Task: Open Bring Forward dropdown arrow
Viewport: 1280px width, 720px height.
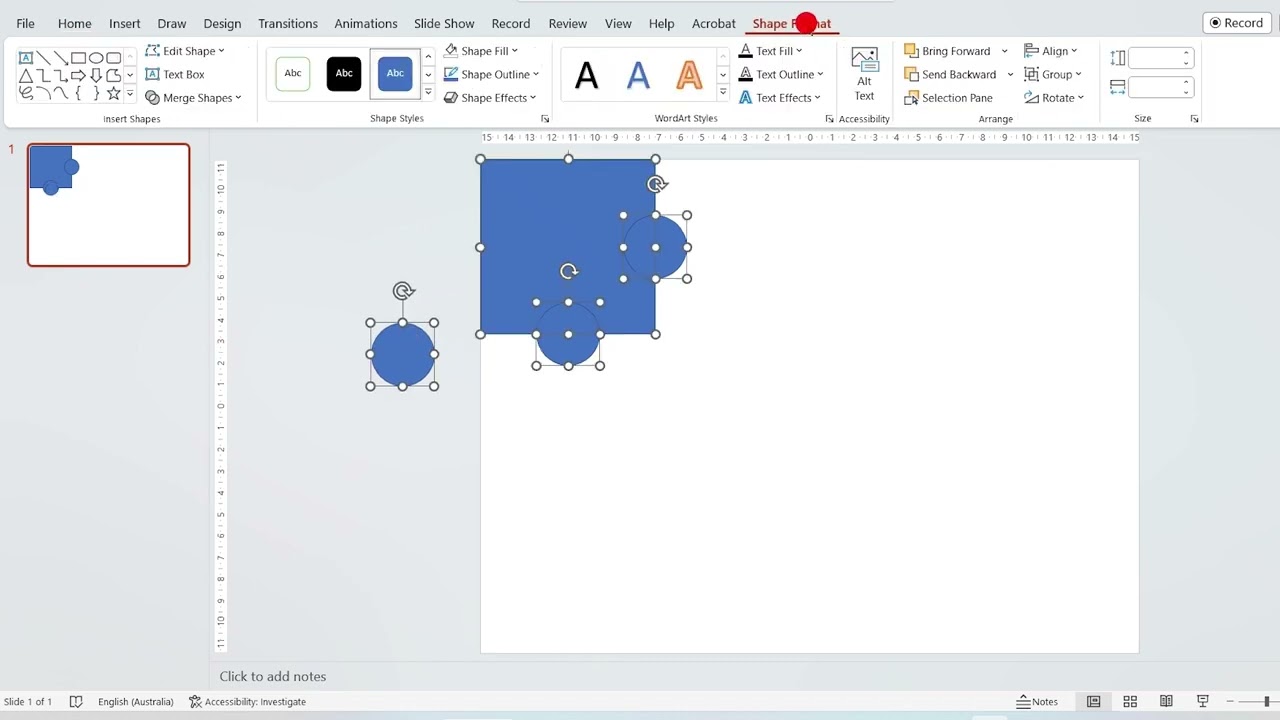Action: point(1004,51)
